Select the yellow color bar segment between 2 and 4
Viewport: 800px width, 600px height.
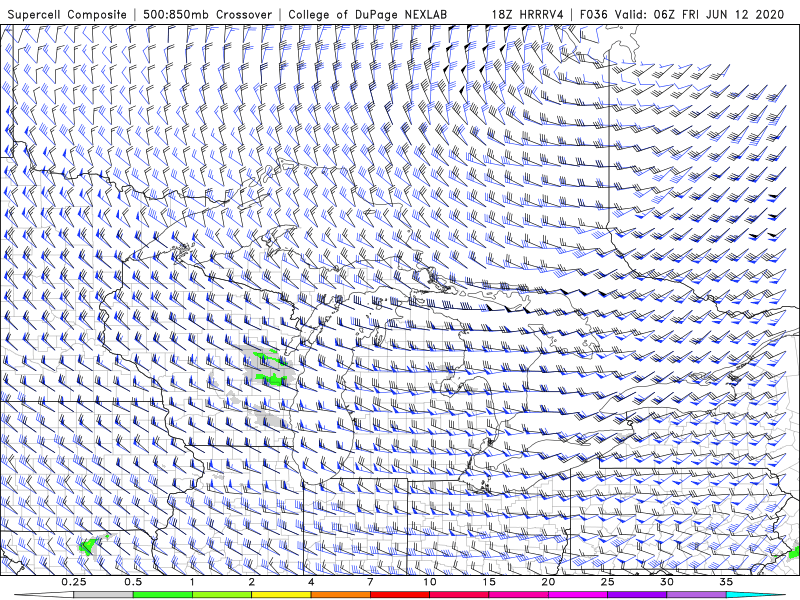coord(281,595)
